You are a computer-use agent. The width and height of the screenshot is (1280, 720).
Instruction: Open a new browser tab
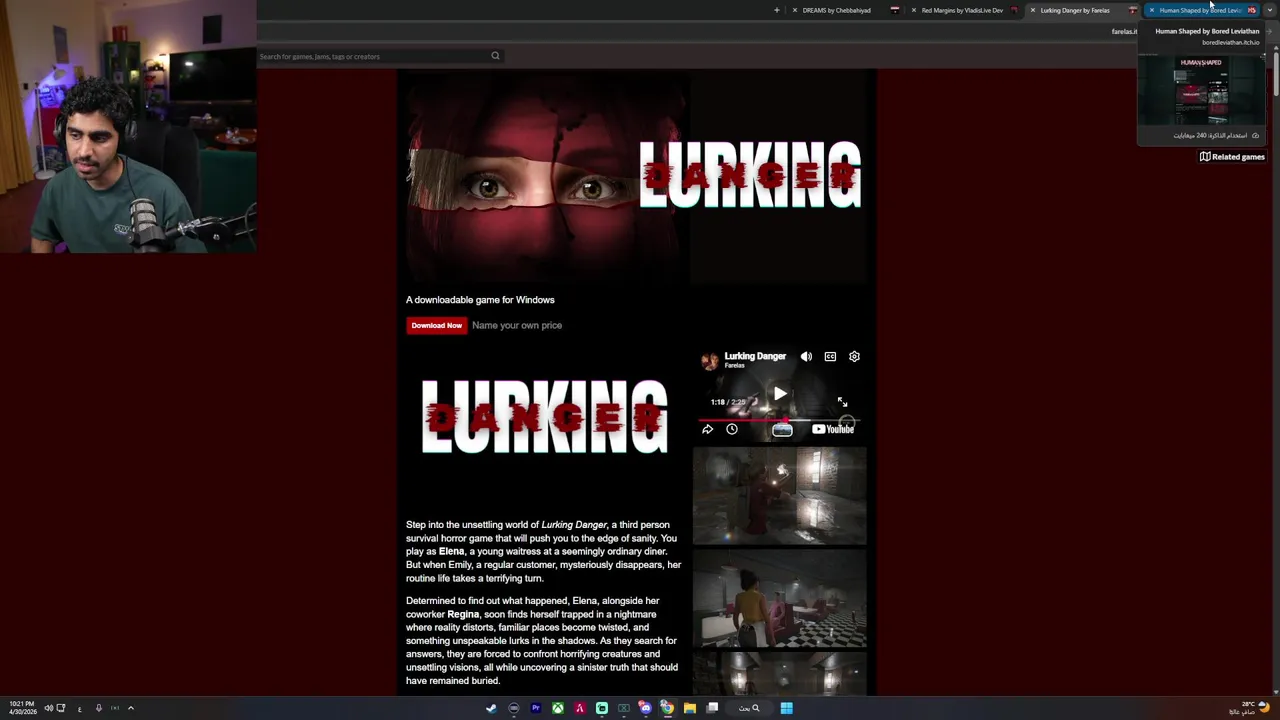[x=776, y=10]
